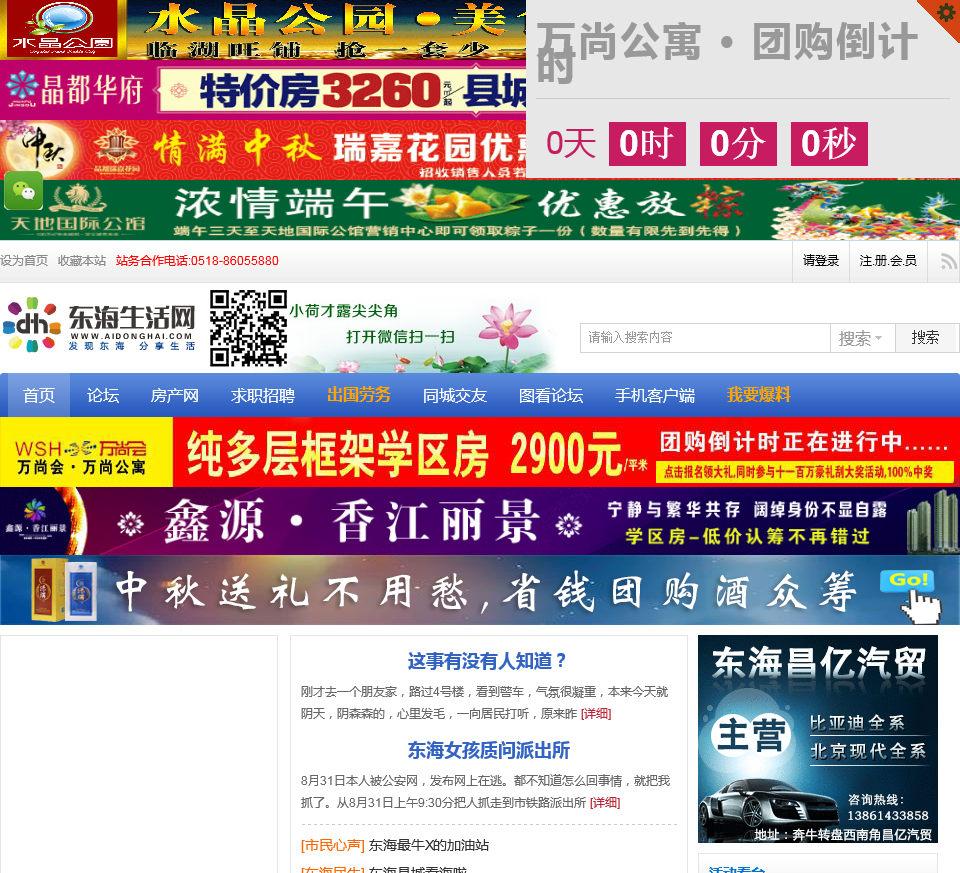Open the 论坛 navigation item

(103, 395)
